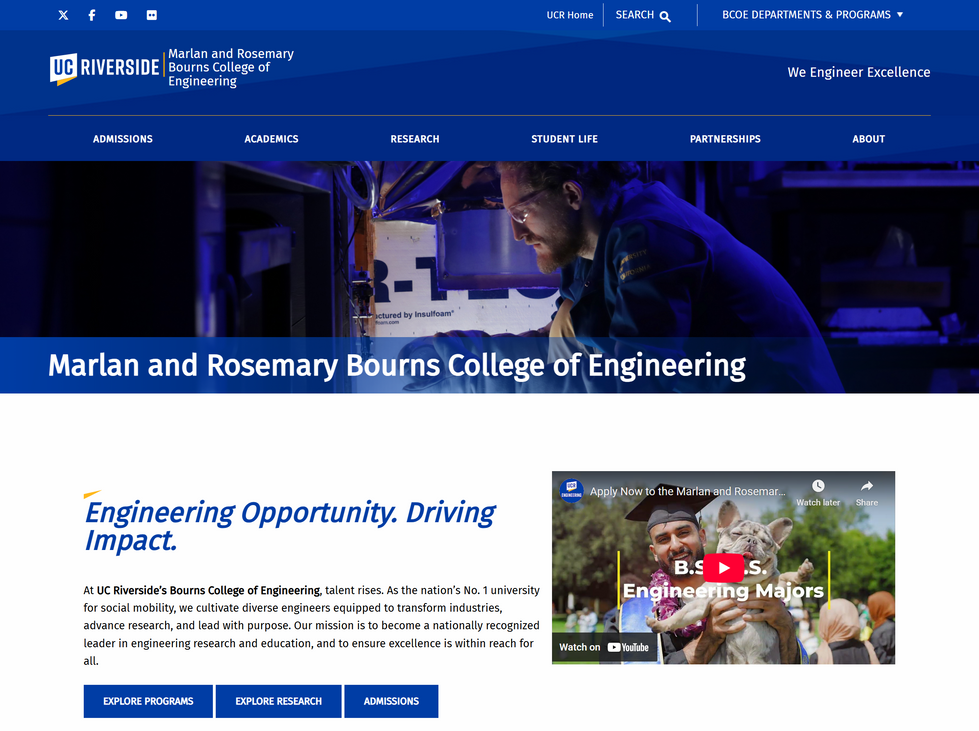Screen dimensions: 979x731
Task: Click 'Engineering Opportunity. Driving Impact.' heading
Action: (289, 526)
